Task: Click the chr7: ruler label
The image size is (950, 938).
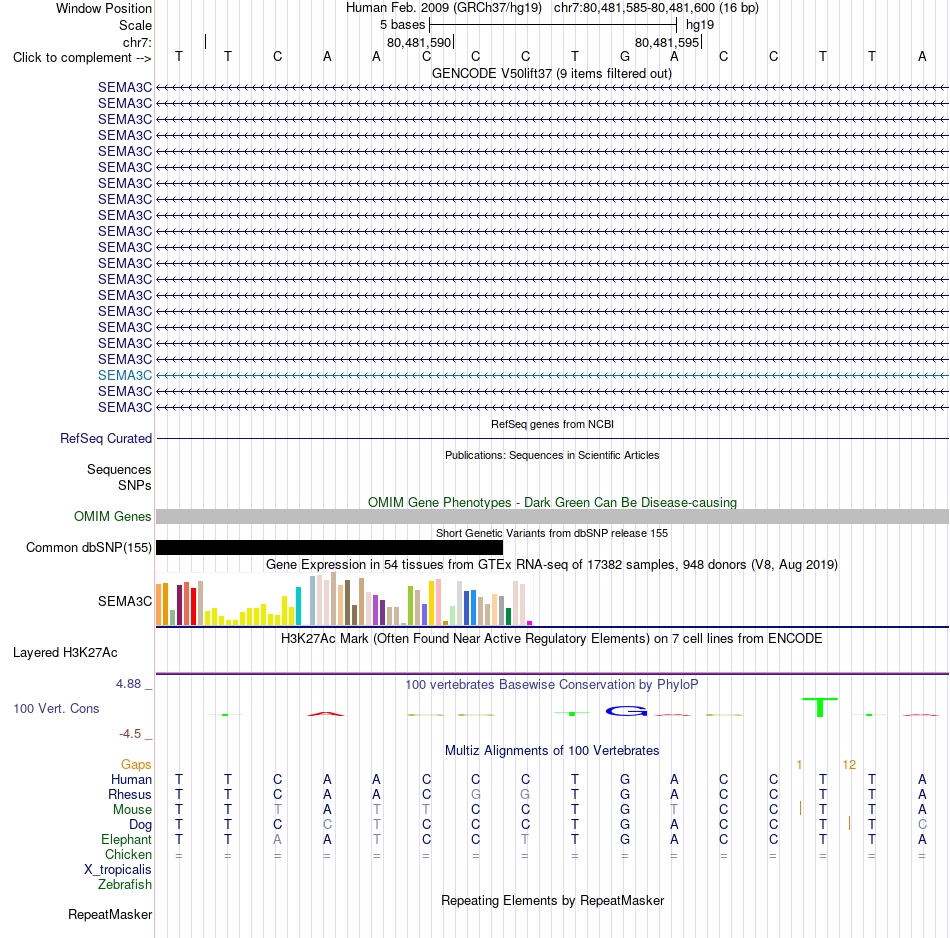Action: [137, 42]
